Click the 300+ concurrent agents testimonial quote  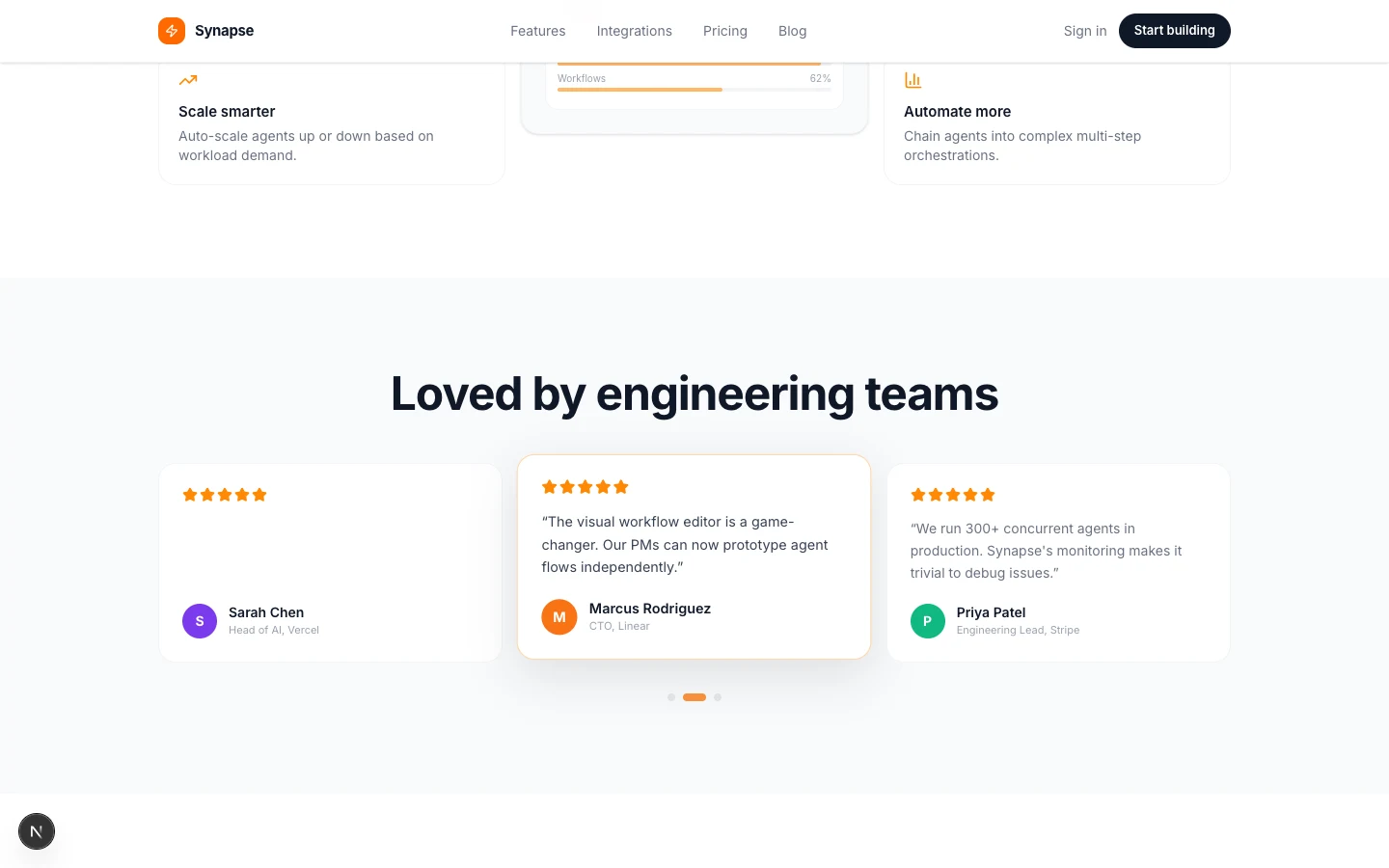pyautogui.click(x=1047, y=551)
